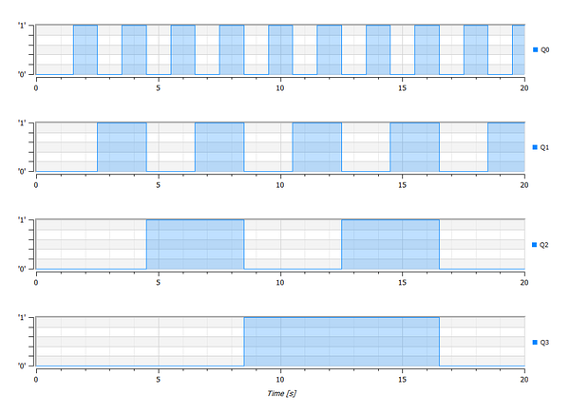Click the first Q0 high pulse

85,50
